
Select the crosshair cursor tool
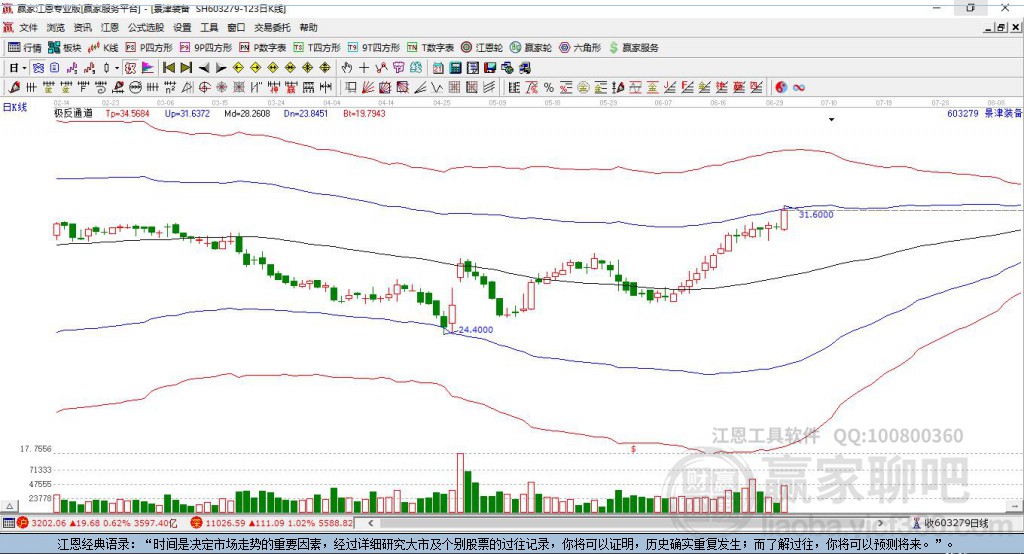[x=364, y=68]
